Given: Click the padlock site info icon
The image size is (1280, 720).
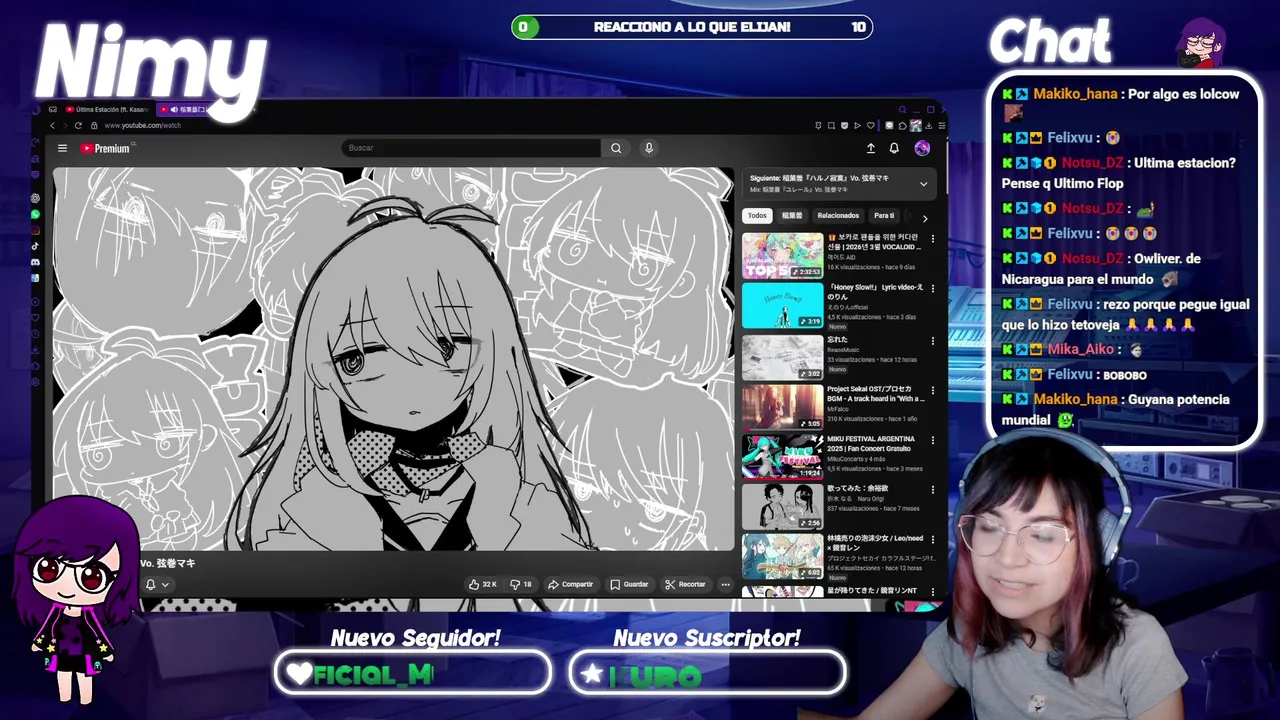Looking at the screenshot, I should tap(94, 125).
